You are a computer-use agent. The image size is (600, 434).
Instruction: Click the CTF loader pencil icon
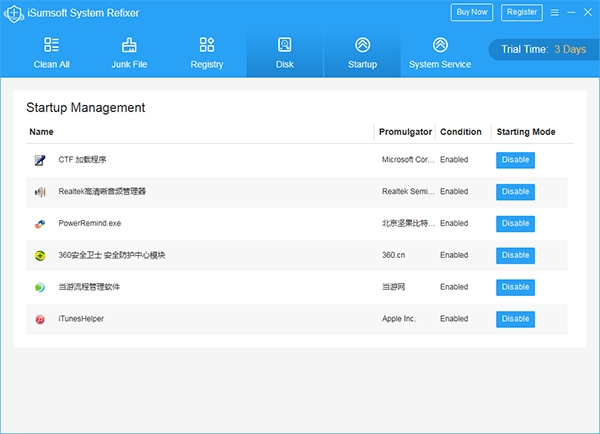tap(40, 160)
